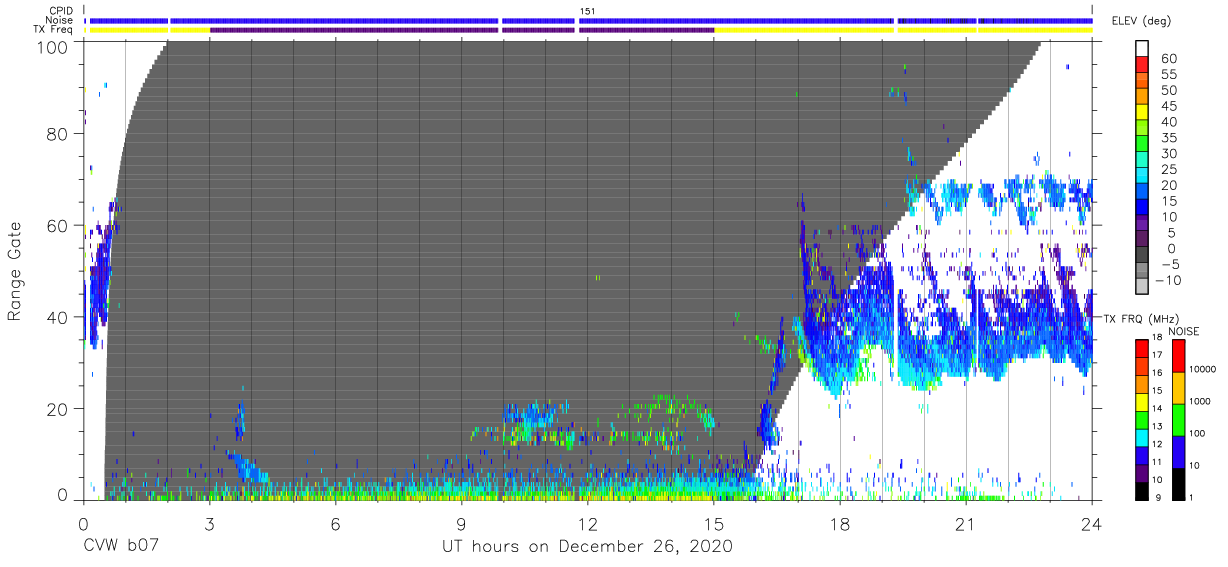The height and width of the screenshot is (567, 1228).
Task: Click the x-axis tick label '12'
Action: pyautogui.click(x=588, y=523)
